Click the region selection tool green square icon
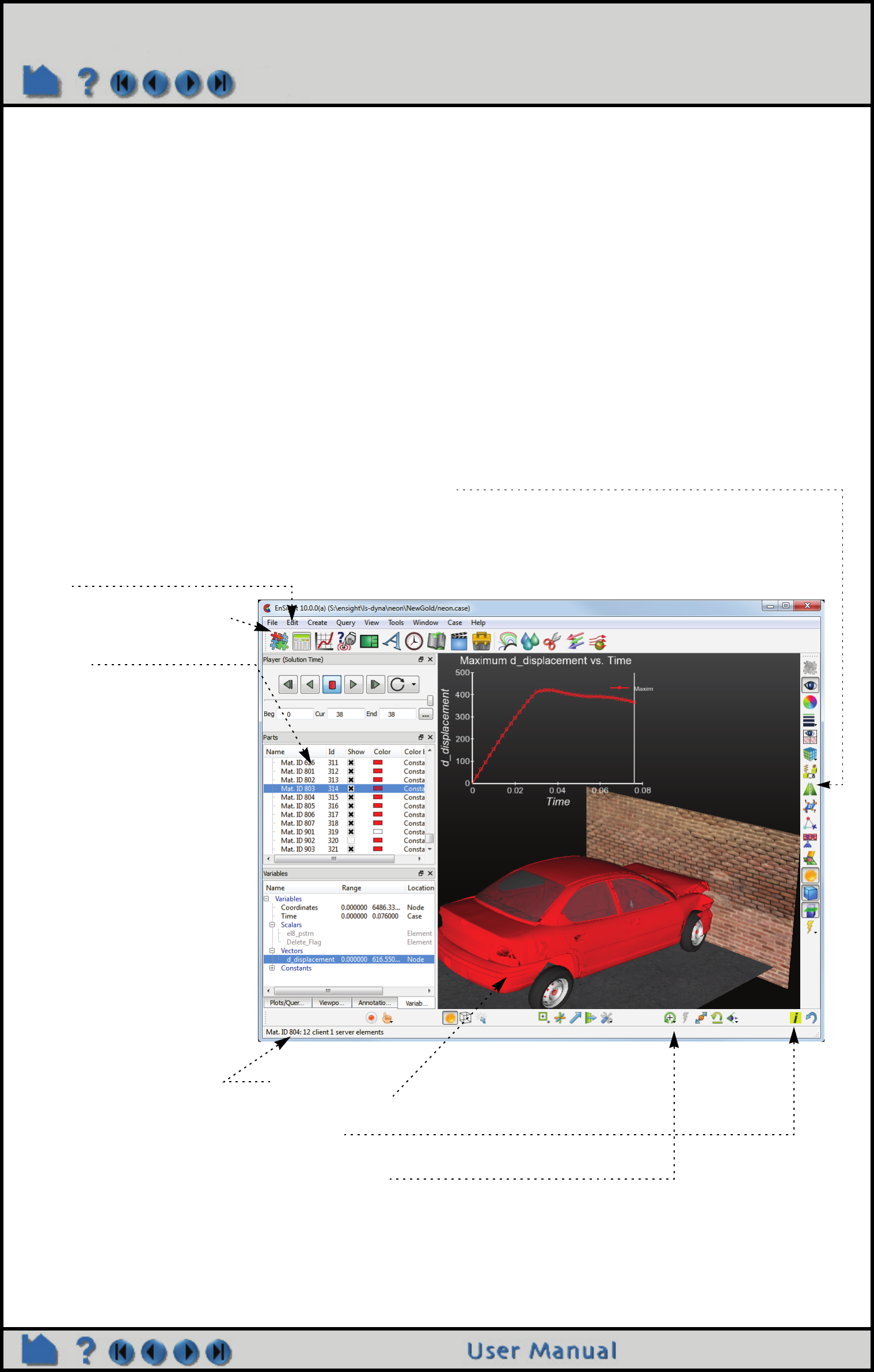874x1372 pixels. (544, 1018)
